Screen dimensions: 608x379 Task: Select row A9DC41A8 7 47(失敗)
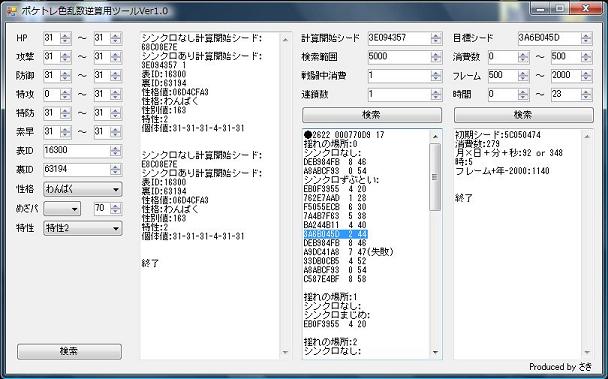tap(349, 252)
